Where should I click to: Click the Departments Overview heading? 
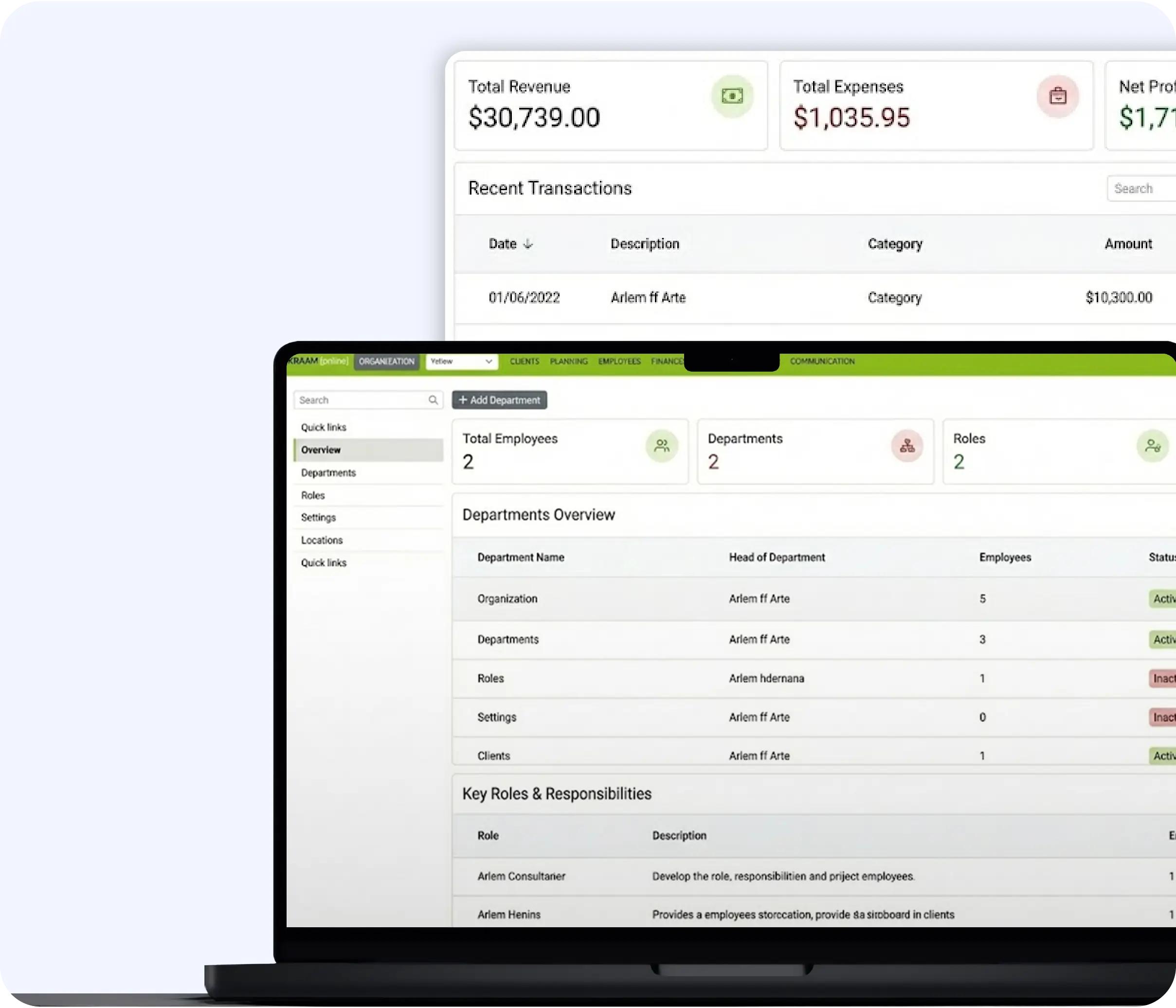click(539, 515)
